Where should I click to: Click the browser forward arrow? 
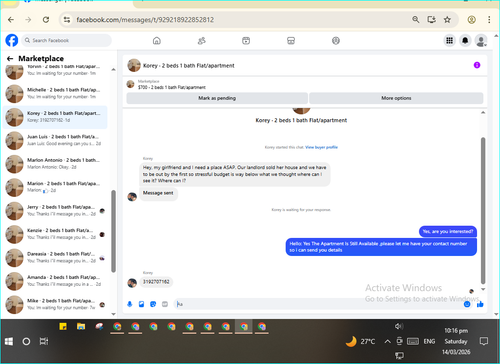pyautogui.click(x=28, y=20)
